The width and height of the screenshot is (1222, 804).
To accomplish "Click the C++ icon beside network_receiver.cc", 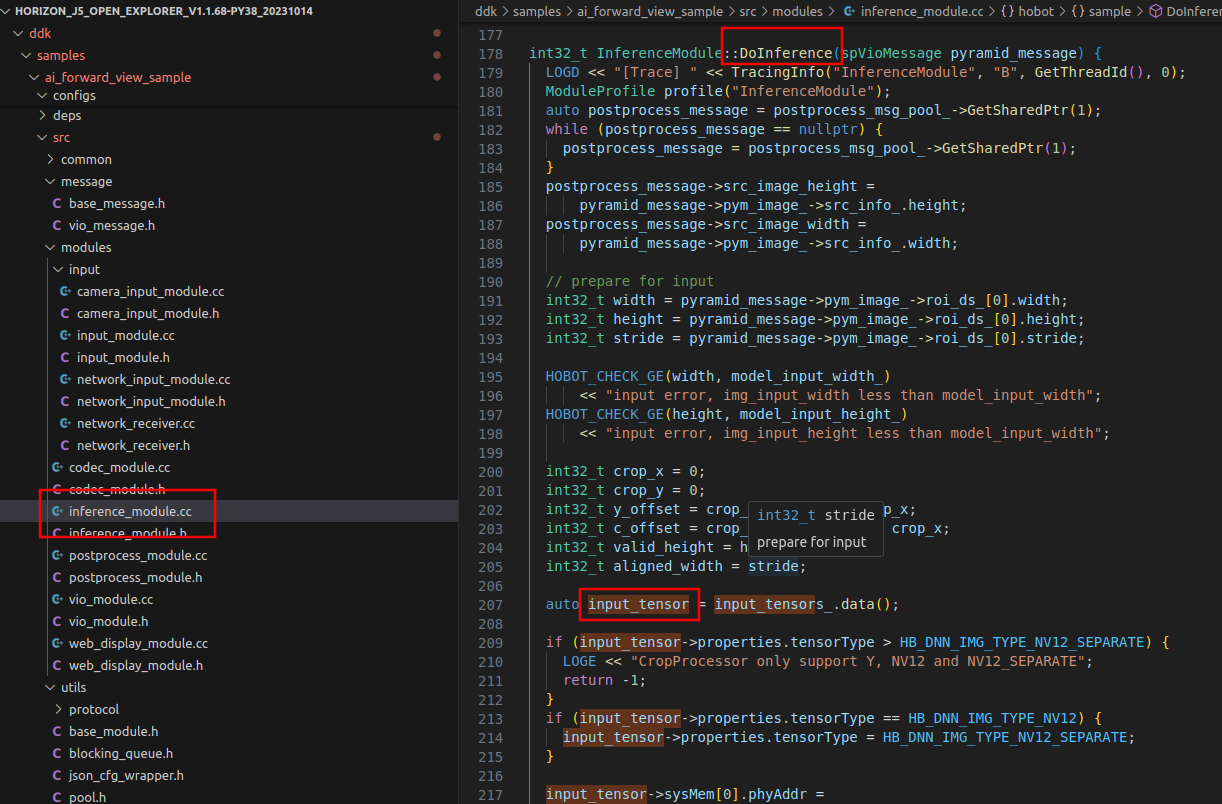I will coord(65,424).
